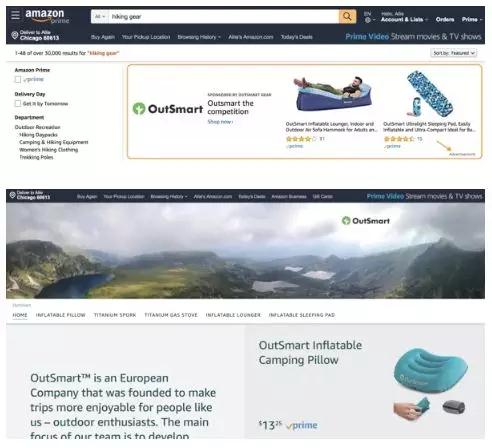Click the OutSmart logo in sponsored banner
Image resolution: width=492 pixels, height=448 pixels.
pyautogui.click(x=168, y=109)
